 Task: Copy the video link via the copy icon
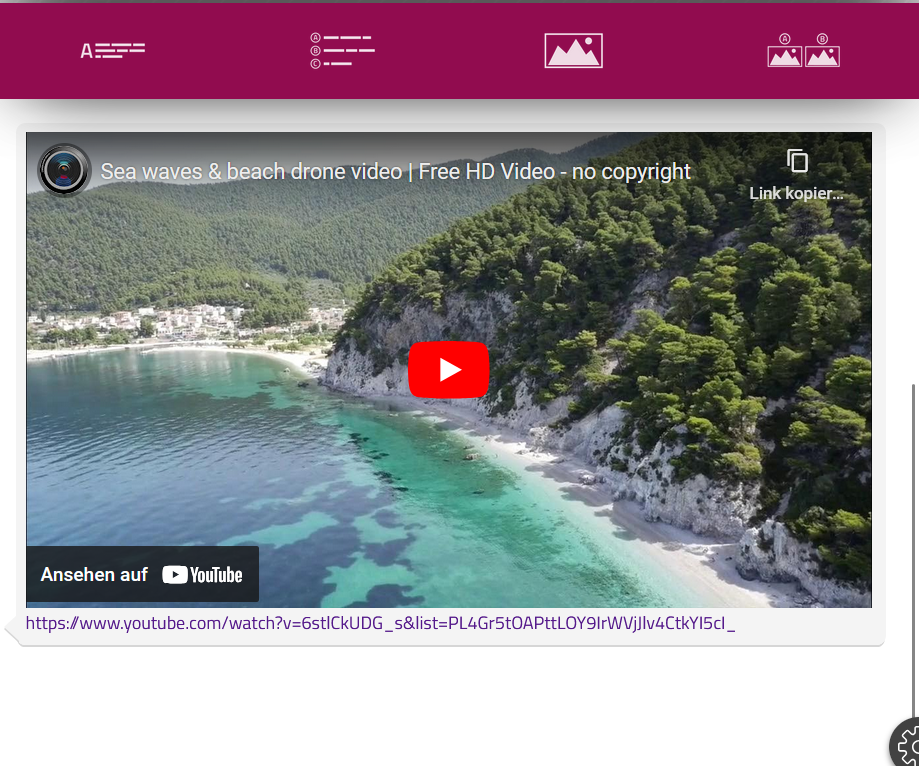point(797,161)
